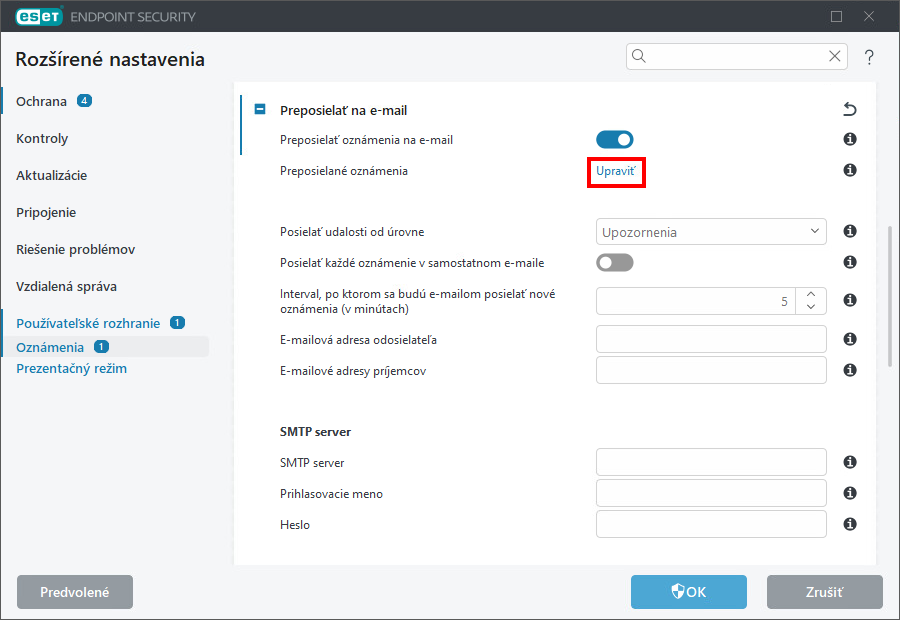Image resolution: width=900 pixels, height=620 pixels.
Task: Click the revert arrow icon for Preposielať na e-mail
Action: pyautogui.click(x=849, y=109)
